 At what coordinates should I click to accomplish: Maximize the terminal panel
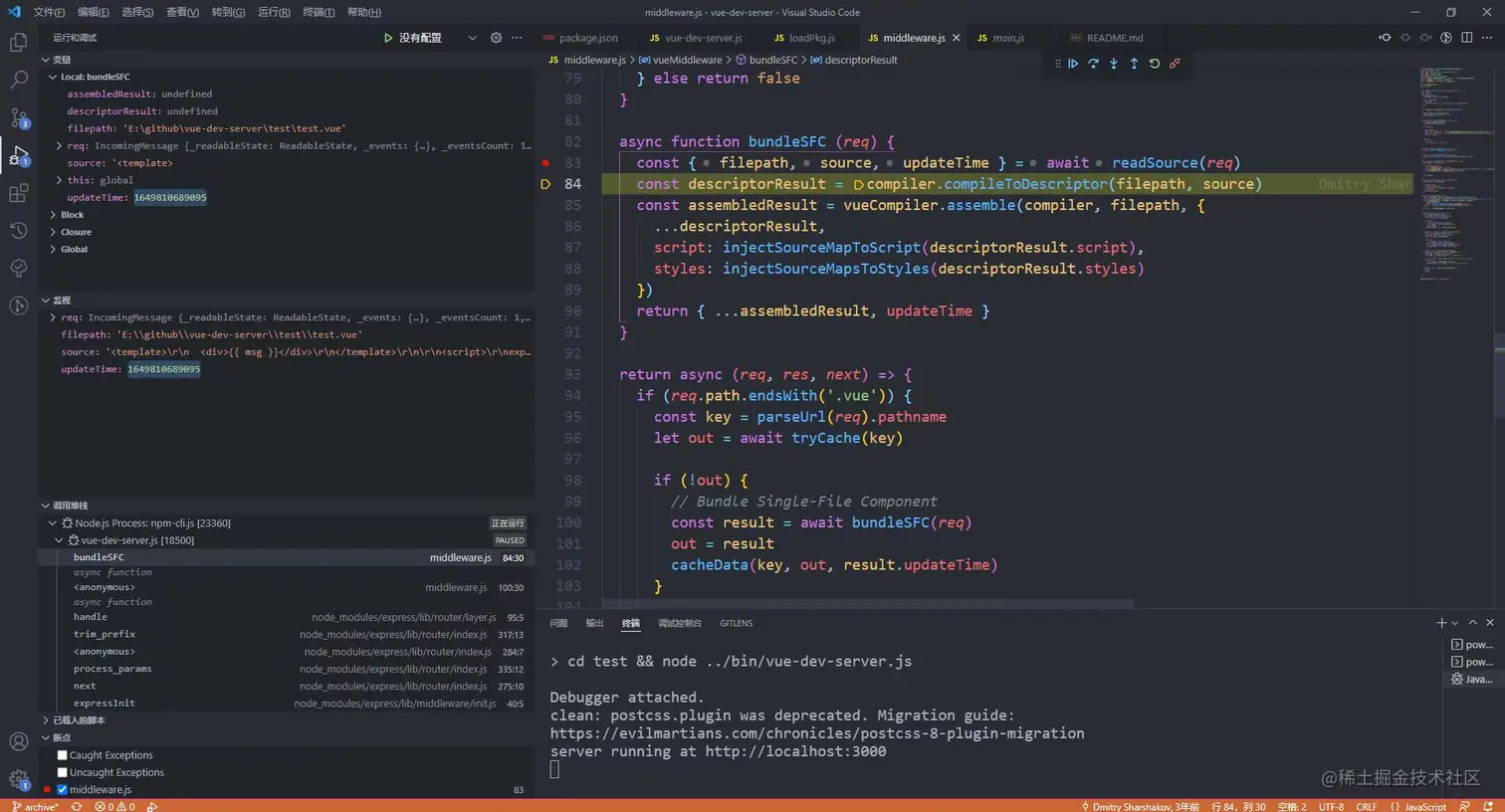(1473, 623)
